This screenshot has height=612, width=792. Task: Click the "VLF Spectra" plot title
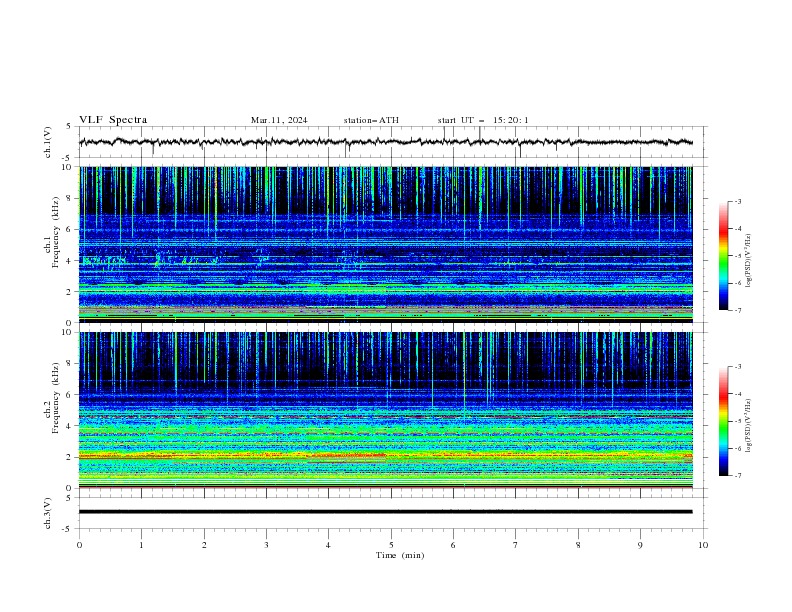click(x=113, y=120)
